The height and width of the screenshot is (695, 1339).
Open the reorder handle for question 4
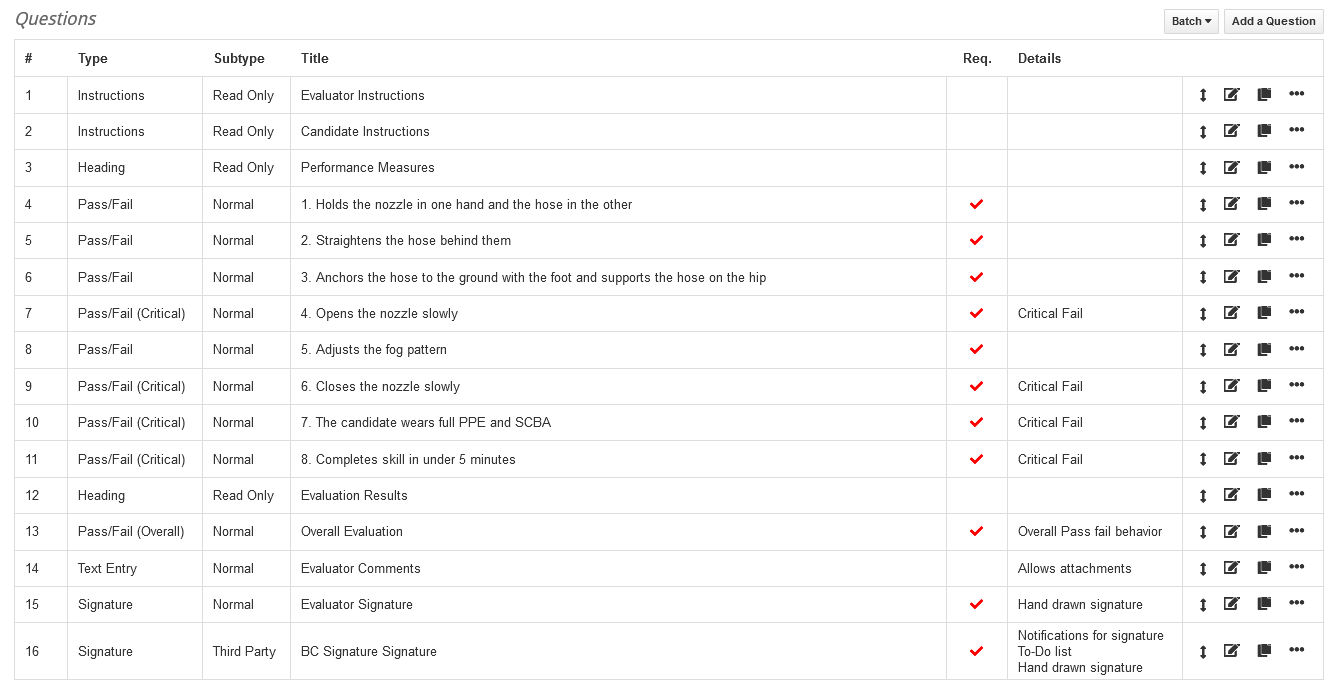(x=1202, y=203)
